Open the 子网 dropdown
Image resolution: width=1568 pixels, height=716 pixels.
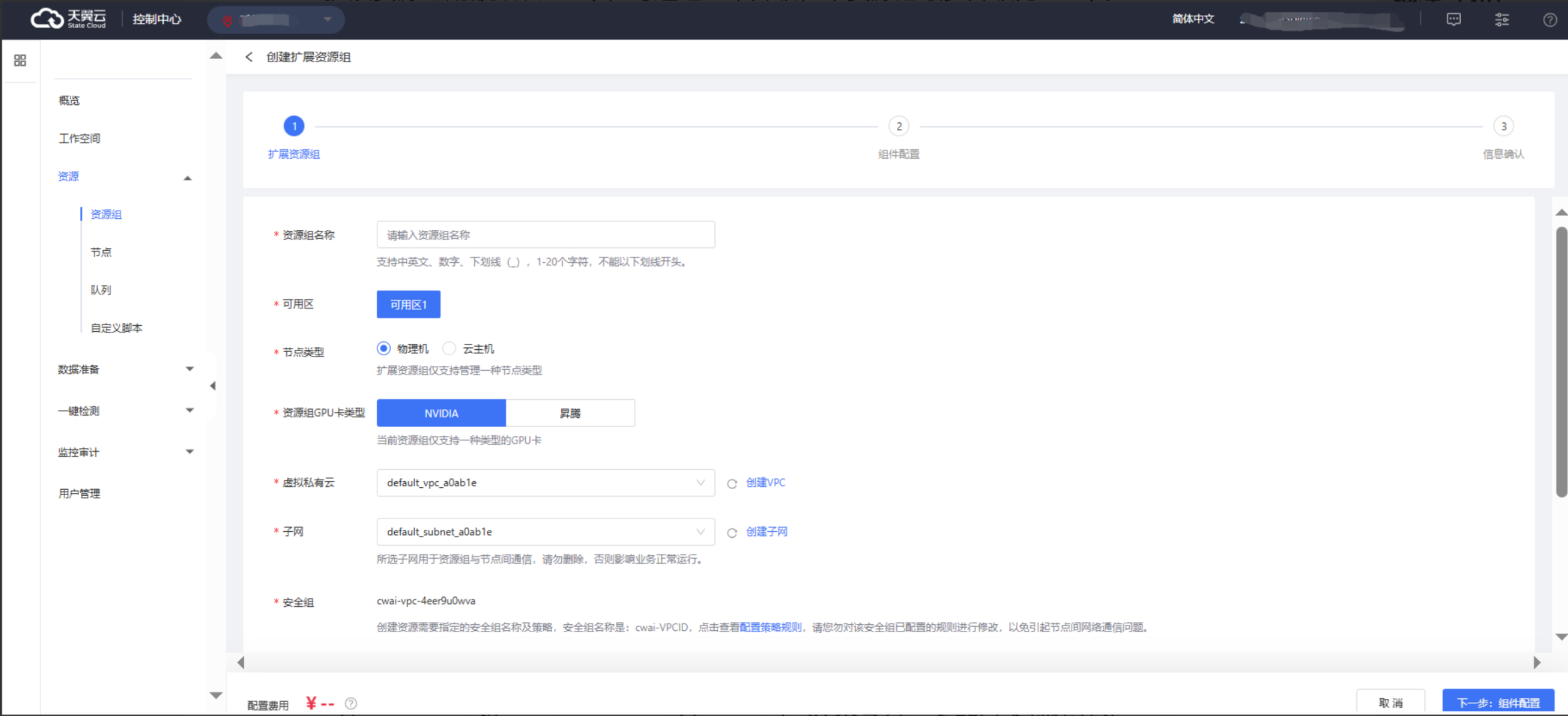(545, 532)
